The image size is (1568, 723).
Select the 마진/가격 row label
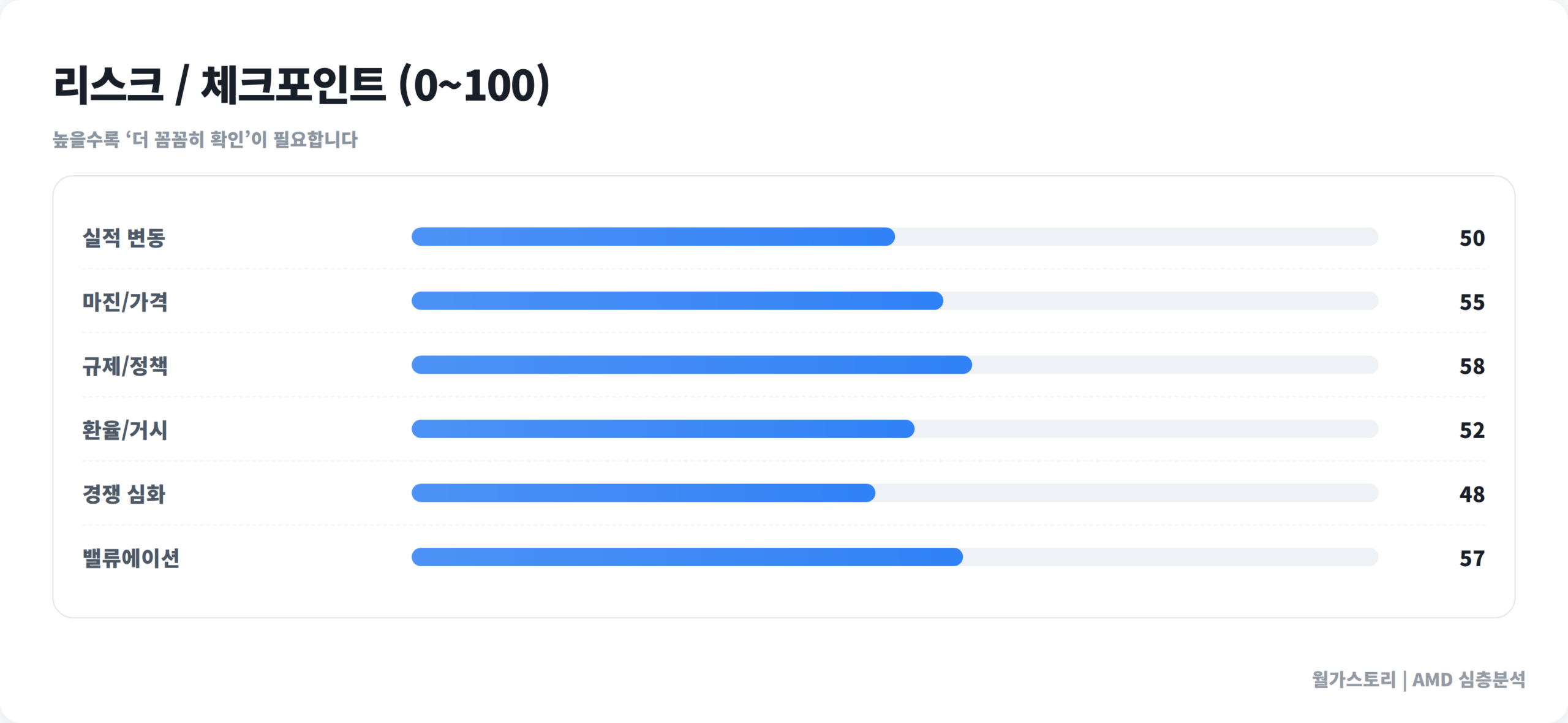tap(125, 301)
